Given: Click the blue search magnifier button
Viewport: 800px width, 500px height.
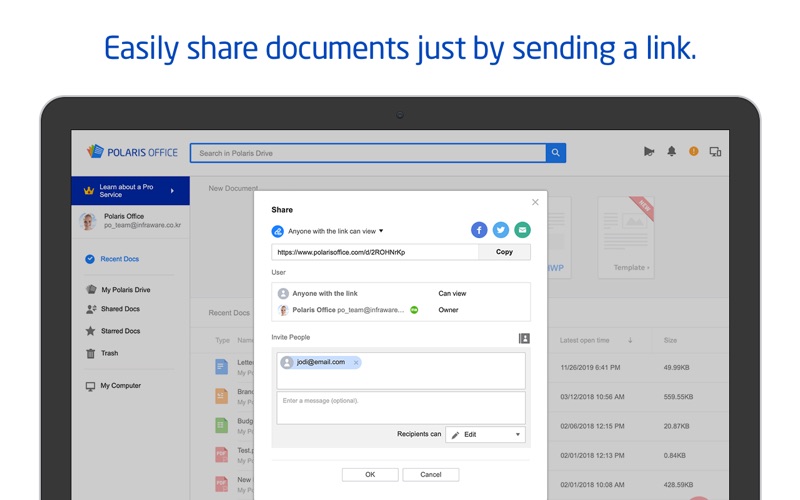Looking at the screenshot, I should pos(556,153).
